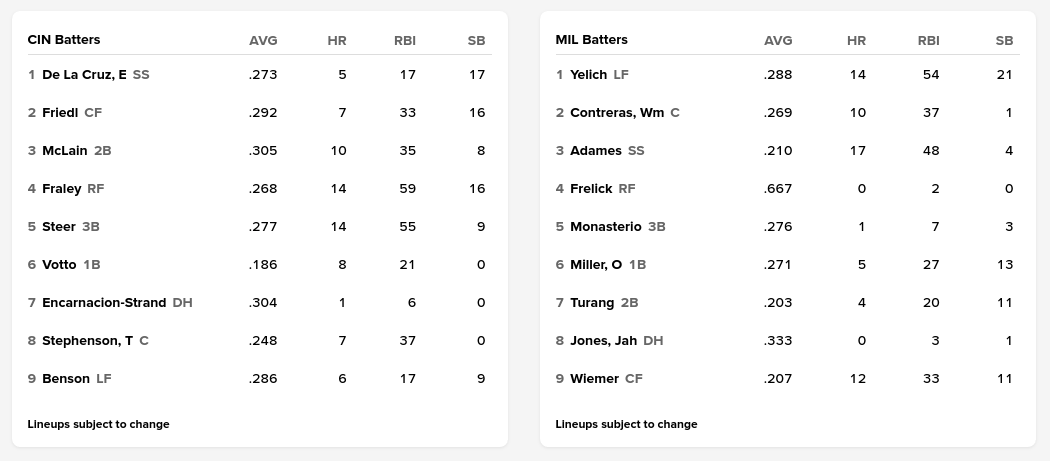Click Yelich in MIL batters
This screenshot has height=461, width=1050.
(588, 75)
